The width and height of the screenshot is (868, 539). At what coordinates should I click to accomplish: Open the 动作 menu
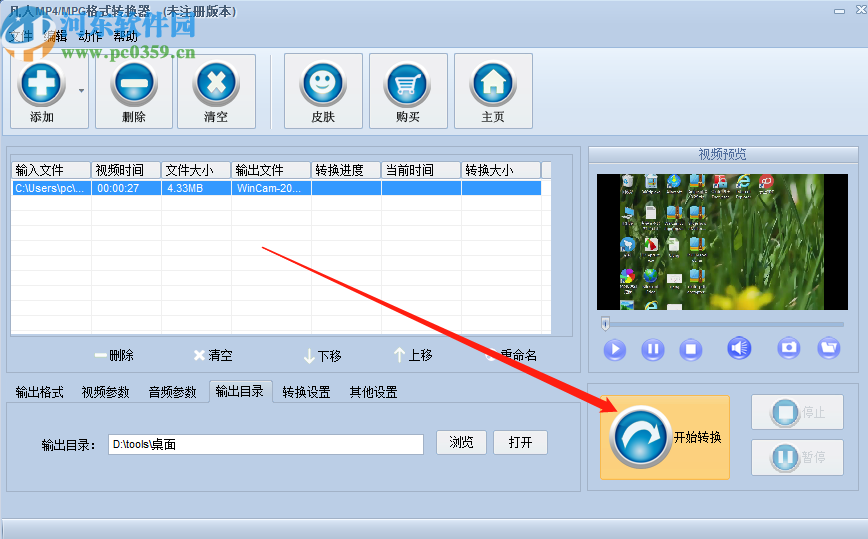[90, 37]
